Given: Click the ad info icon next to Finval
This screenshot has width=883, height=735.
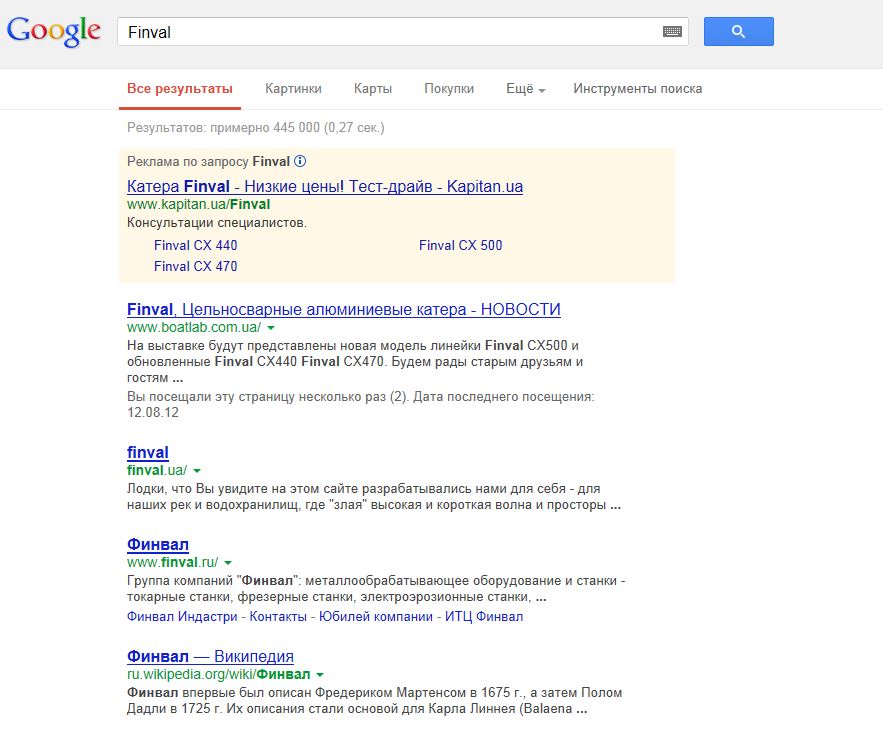Looking at the screenshot, I should 300,161.
